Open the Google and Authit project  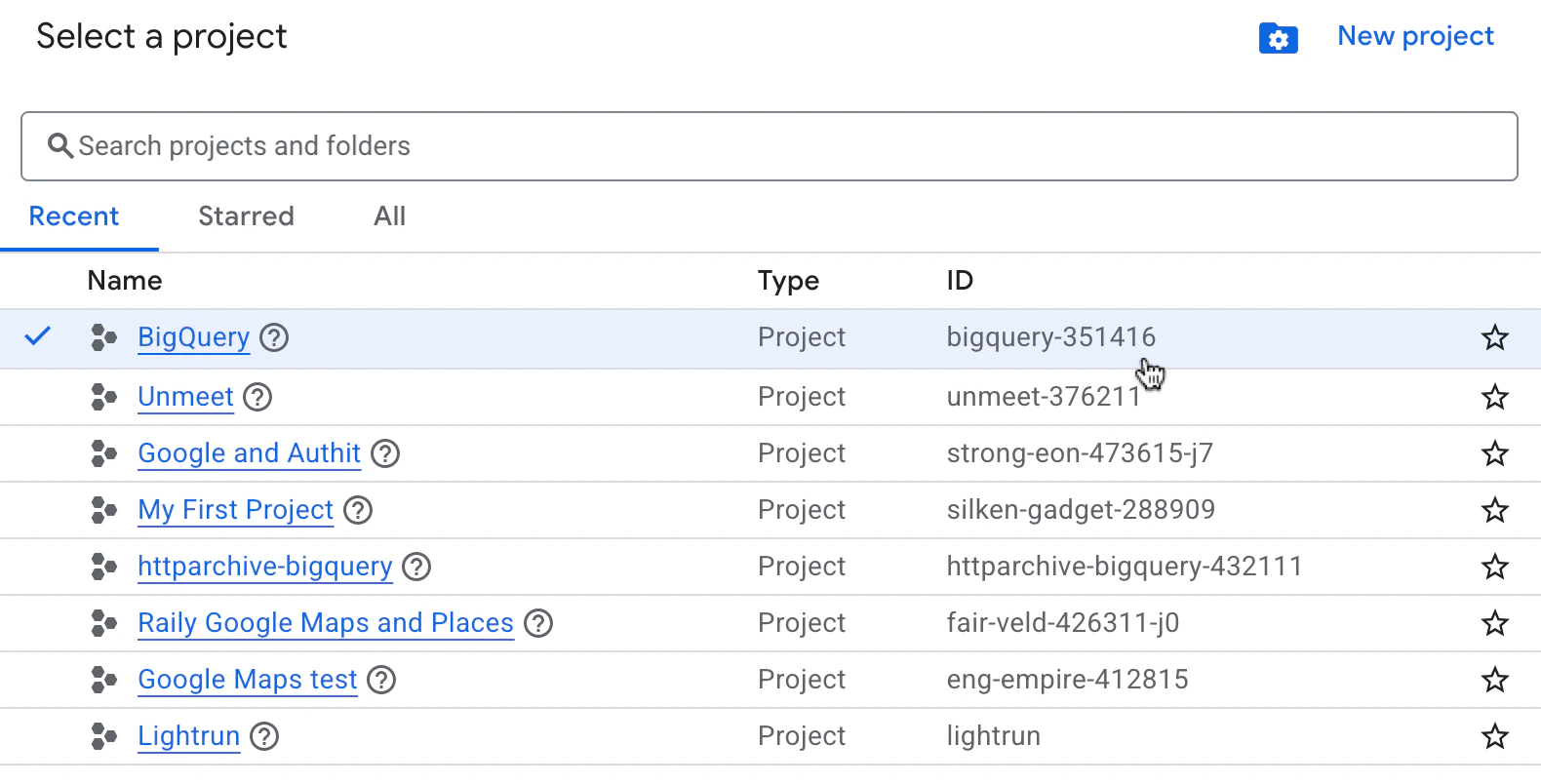(x=250, y=453)
